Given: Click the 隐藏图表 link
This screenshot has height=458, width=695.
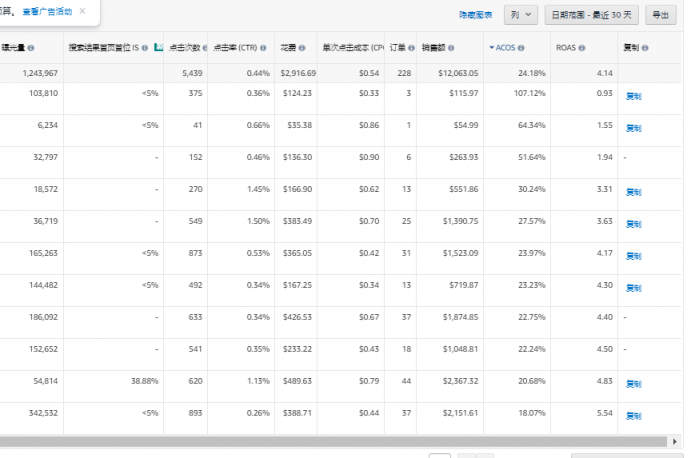Looking at the screenshot, I should tap(476, 15).
